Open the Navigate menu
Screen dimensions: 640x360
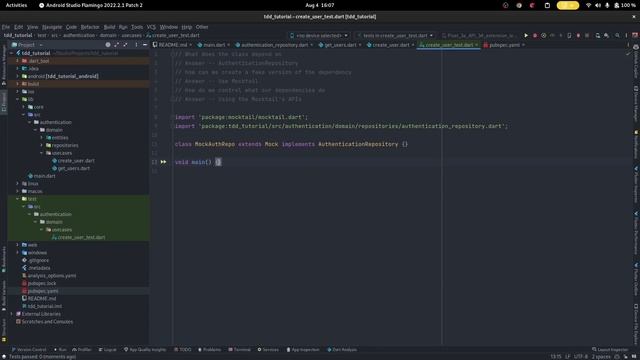[x=52, y=27]
